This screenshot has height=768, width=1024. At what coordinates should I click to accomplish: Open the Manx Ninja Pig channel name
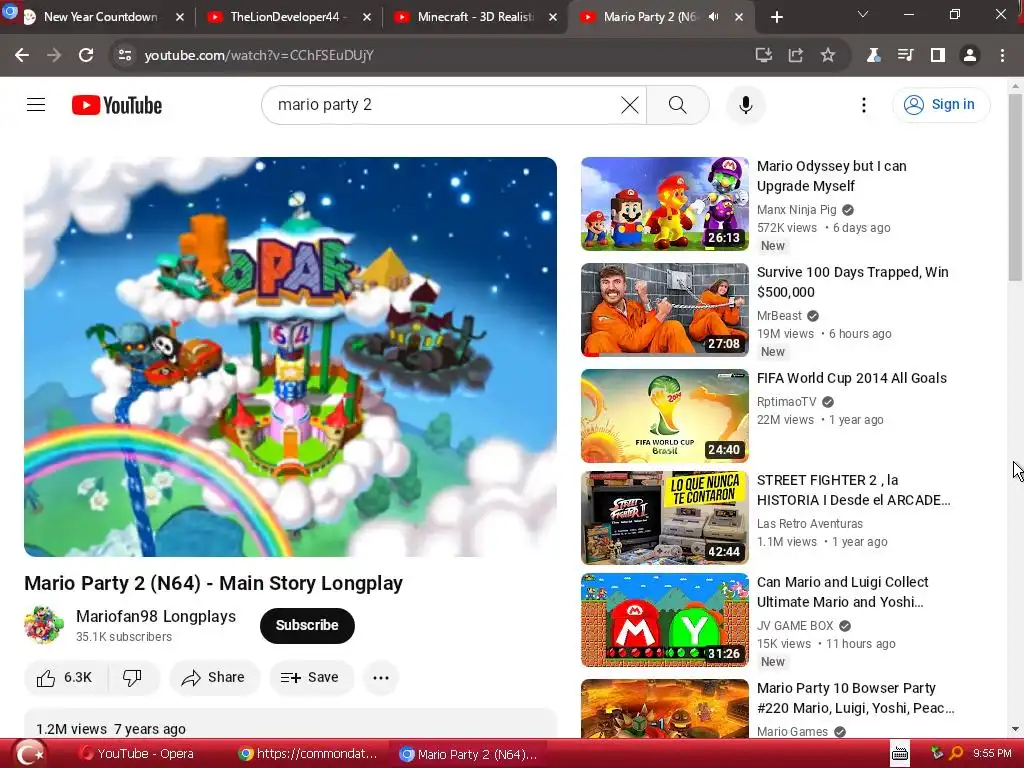pos(796,210)
